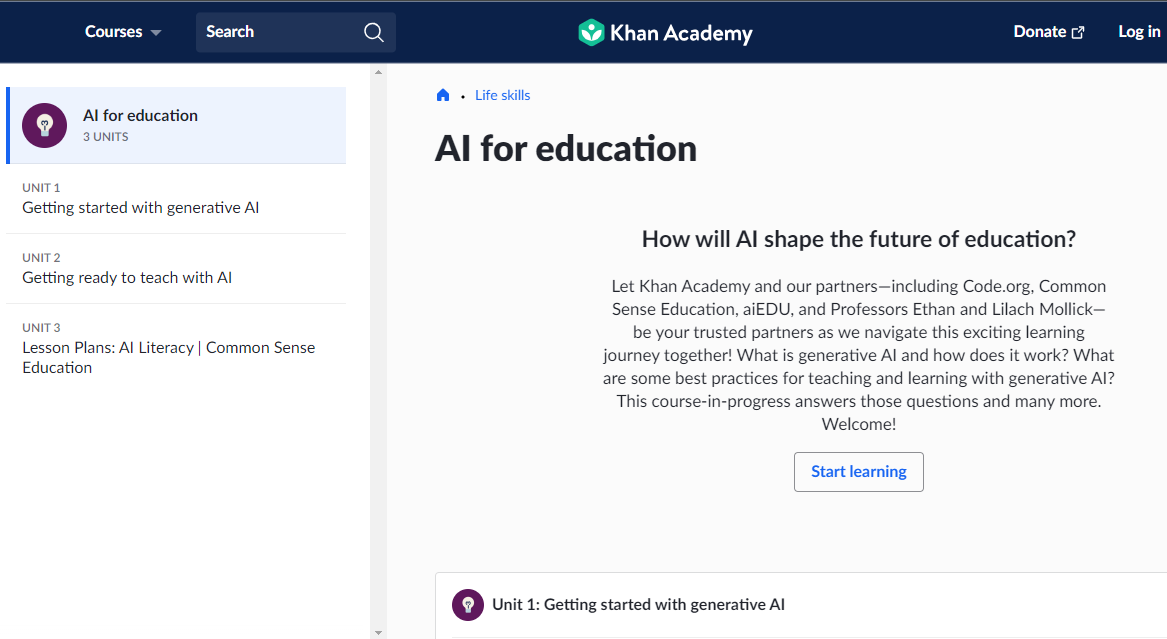This screenshot has height=639, width=1167.
Task: Click the Log in link
Action: [x=1139, y=32]
